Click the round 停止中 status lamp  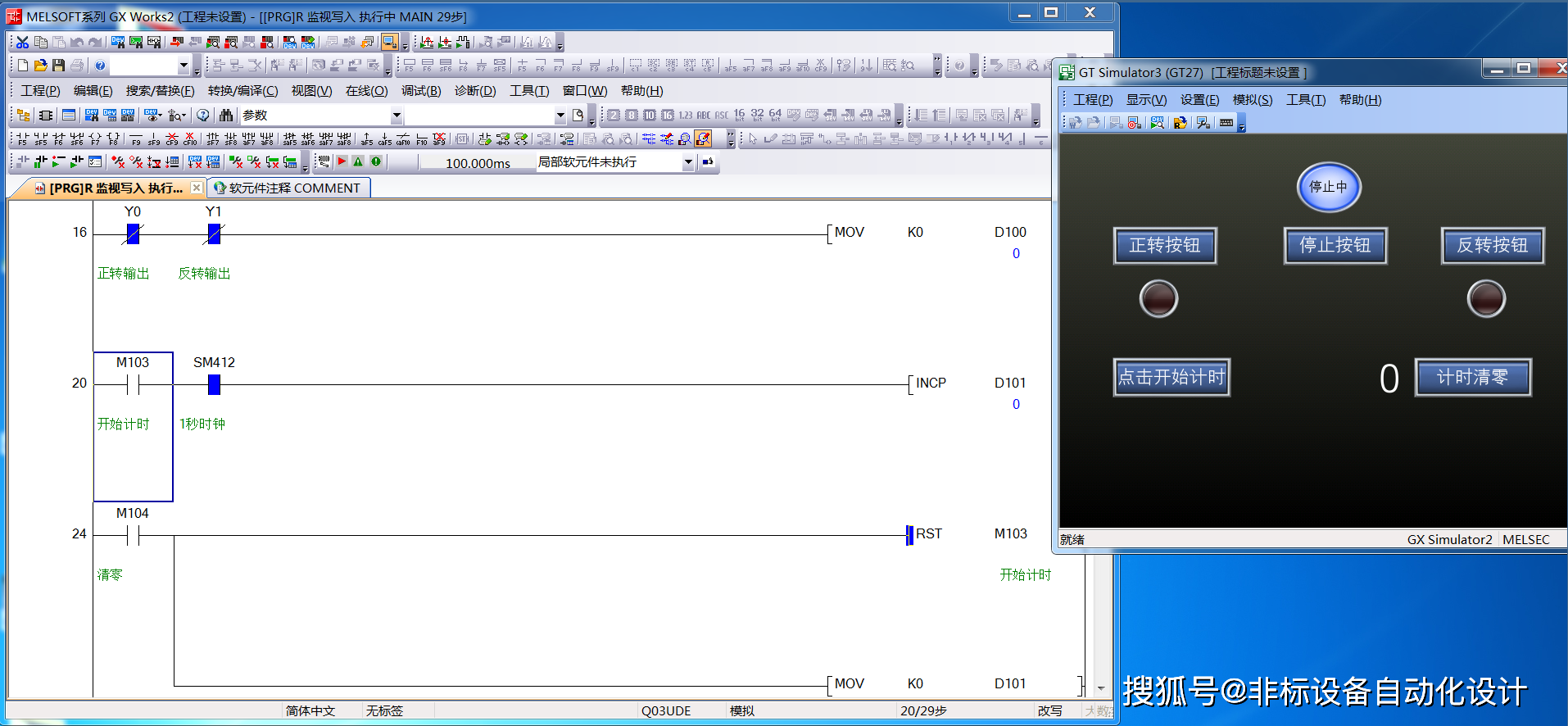pyautogui.click(x=1328, y=187)
